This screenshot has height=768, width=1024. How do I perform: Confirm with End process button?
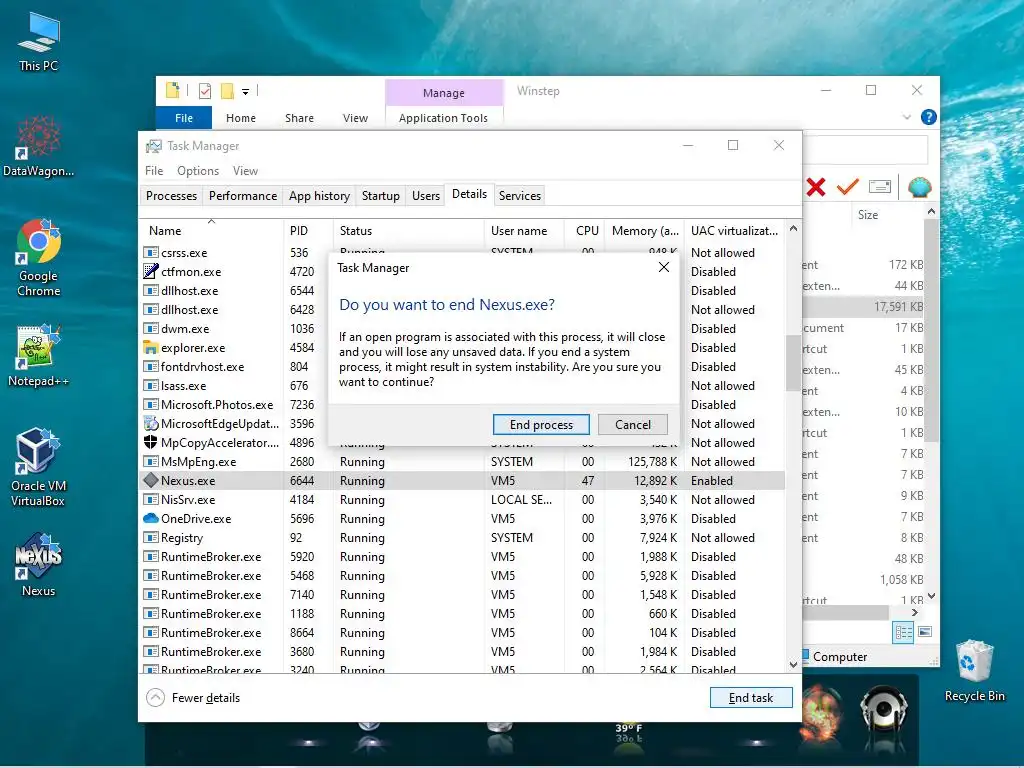click(541, 424)
